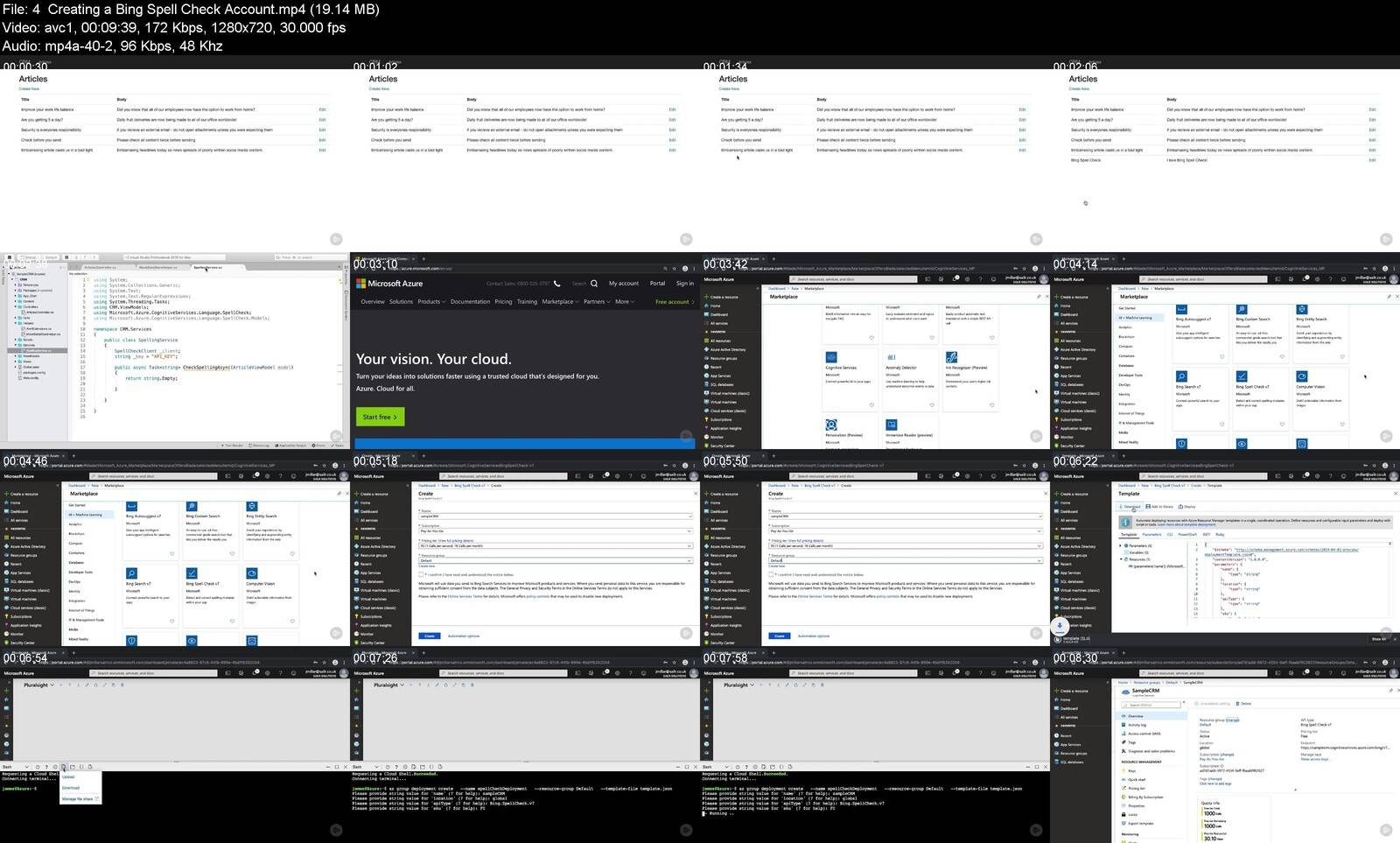Screen dimensions: 1400x843
Task: Click Bing Entity Search icon in 00:04:14 frame
Action: [x=1302, y=310]
